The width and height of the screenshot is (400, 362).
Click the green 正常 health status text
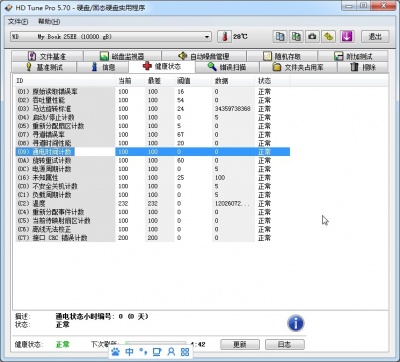coord(62,344)
